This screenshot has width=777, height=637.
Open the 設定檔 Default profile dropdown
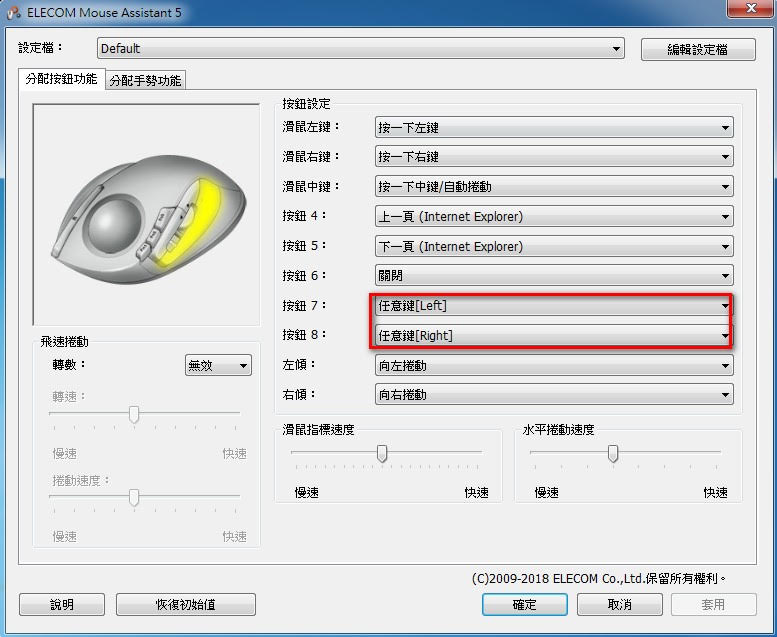(x=360, y=49)
